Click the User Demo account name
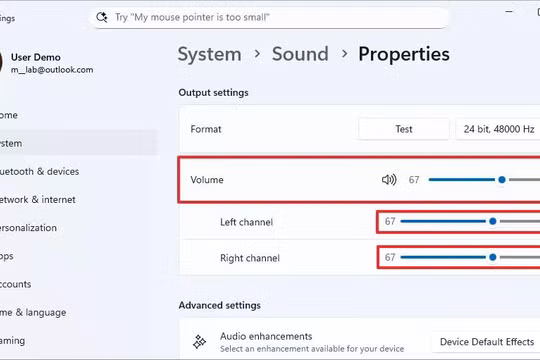The height and width of the screenshot is (360, 540). [x=35, y=57]
